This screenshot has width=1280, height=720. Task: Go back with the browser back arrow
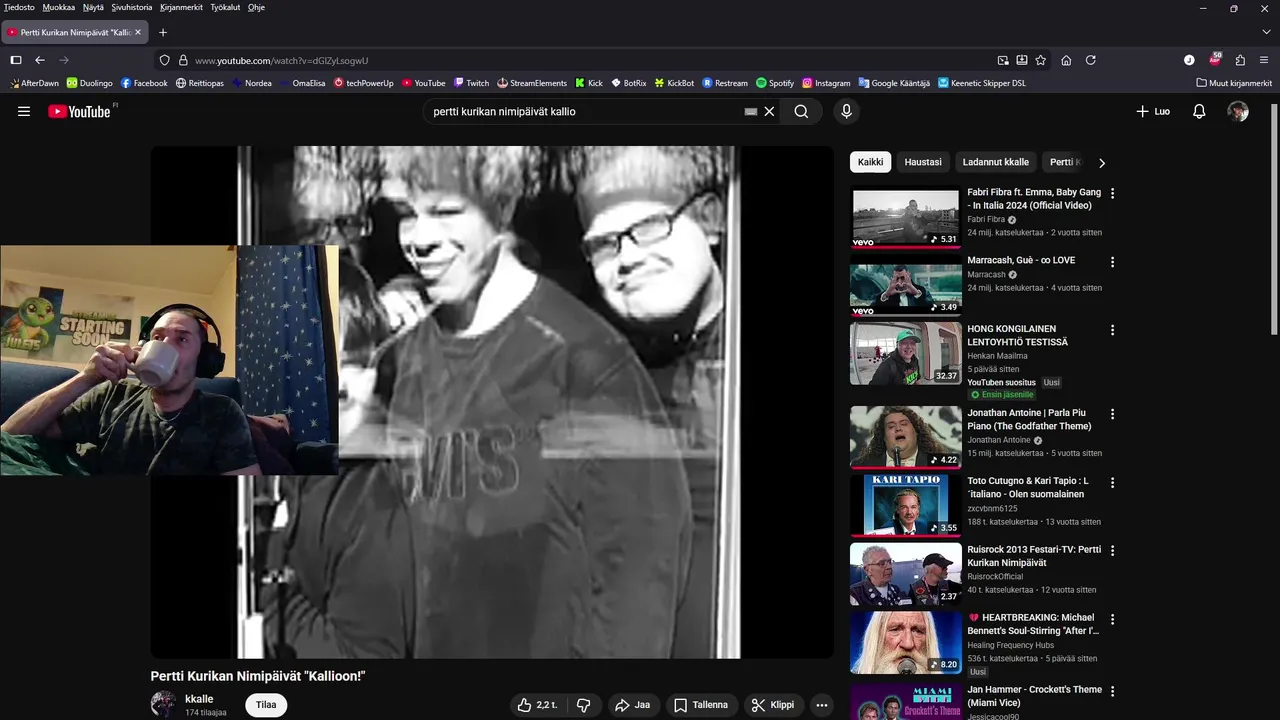click(40, 60)
